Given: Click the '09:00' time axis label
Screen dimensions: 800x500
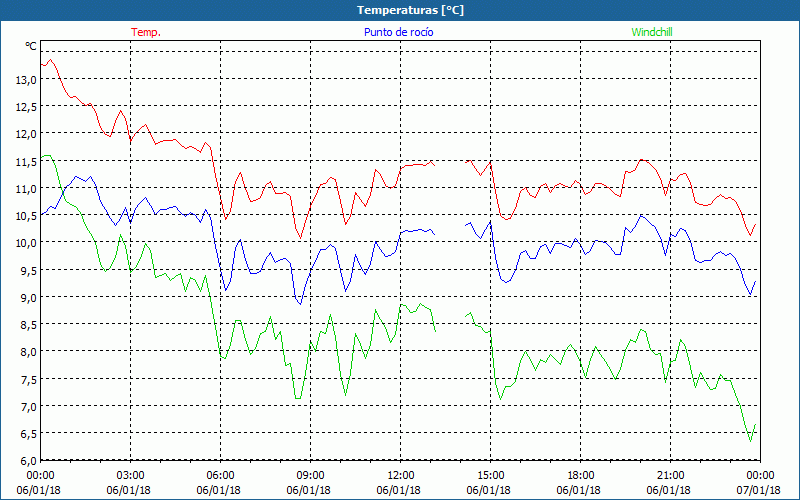Looking at the screenshot, I should (310, 476).
